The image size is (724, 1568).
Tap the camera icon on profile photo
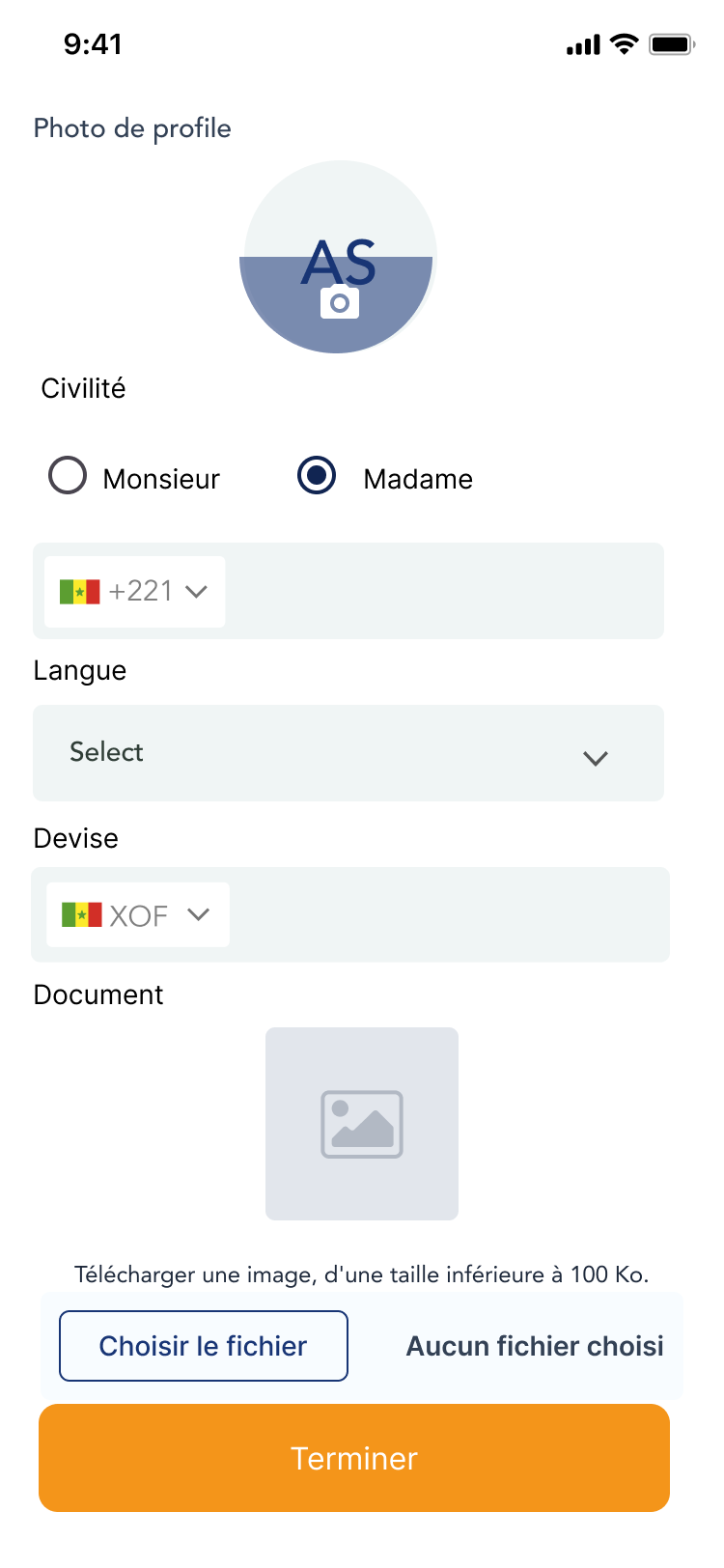coord(339,302)
